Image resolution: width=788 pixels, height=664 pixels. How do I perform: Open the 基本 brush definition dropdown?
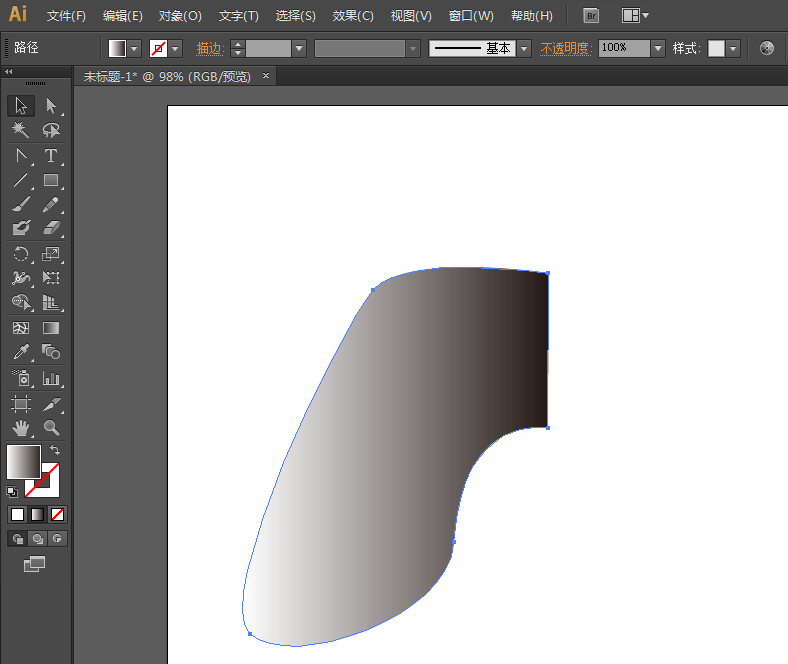point(524,48)
